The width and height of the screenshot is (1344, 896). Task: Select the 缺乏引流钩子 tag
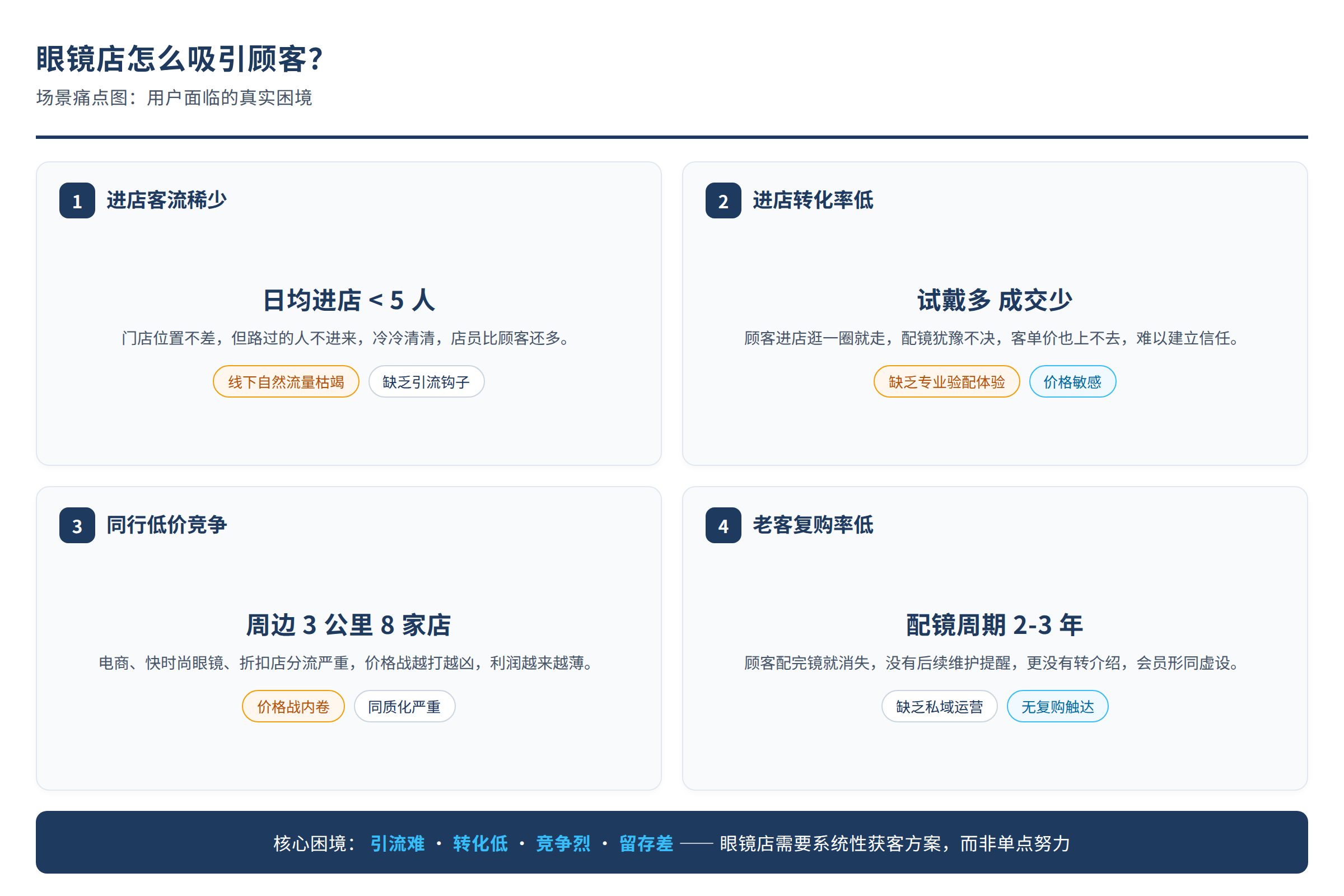point(426,381)
